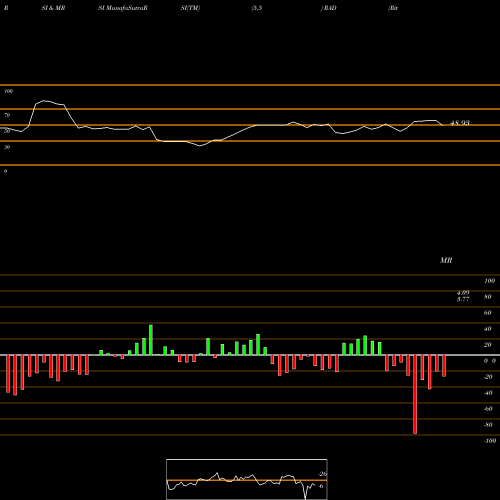Screen dimensions: 500x500
Task: Click the '-40' axis label on lower chart
Action: click(x=488, y=393)
